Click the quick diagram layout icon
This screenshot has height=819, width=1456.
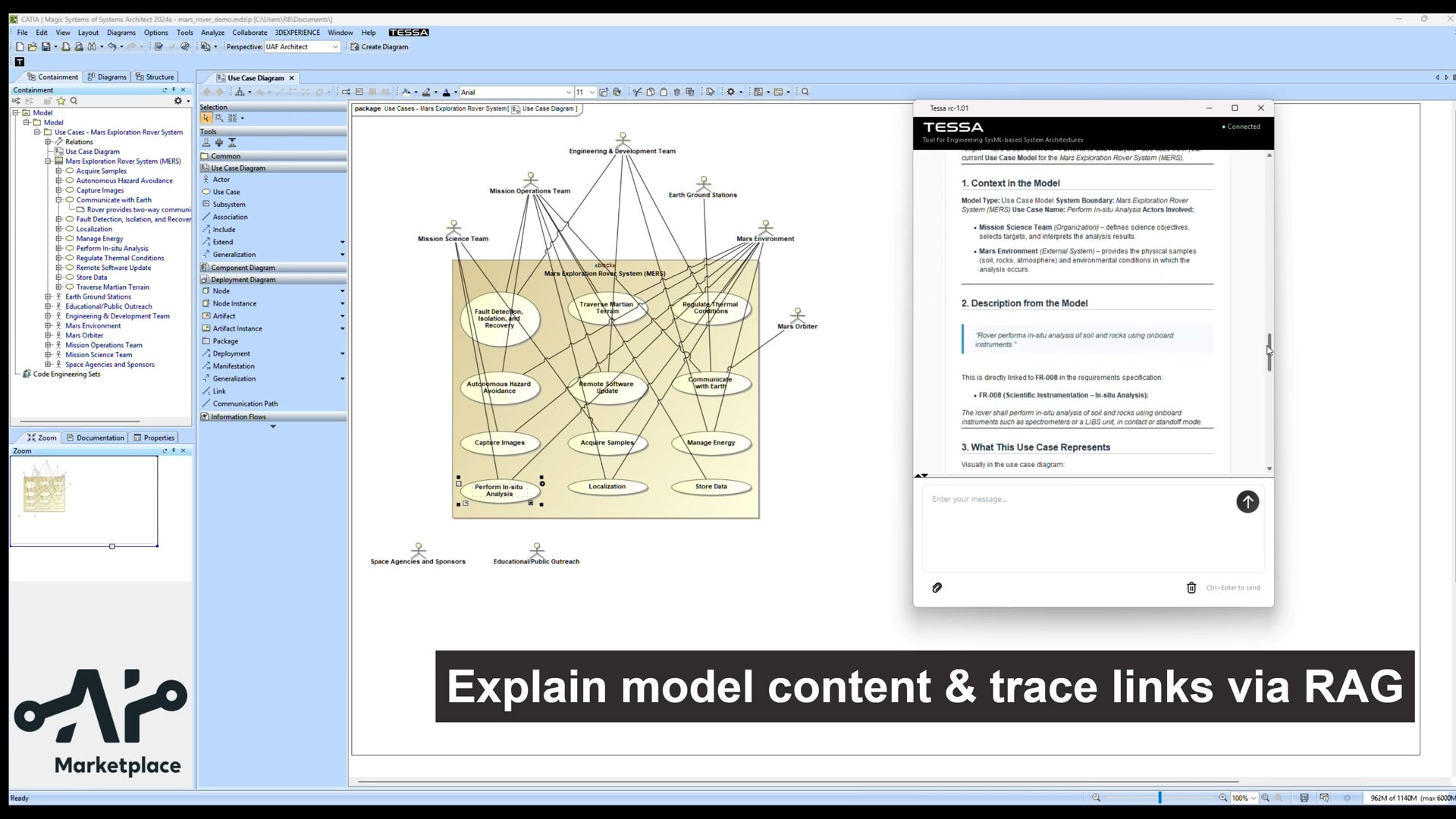pos(240,93)
